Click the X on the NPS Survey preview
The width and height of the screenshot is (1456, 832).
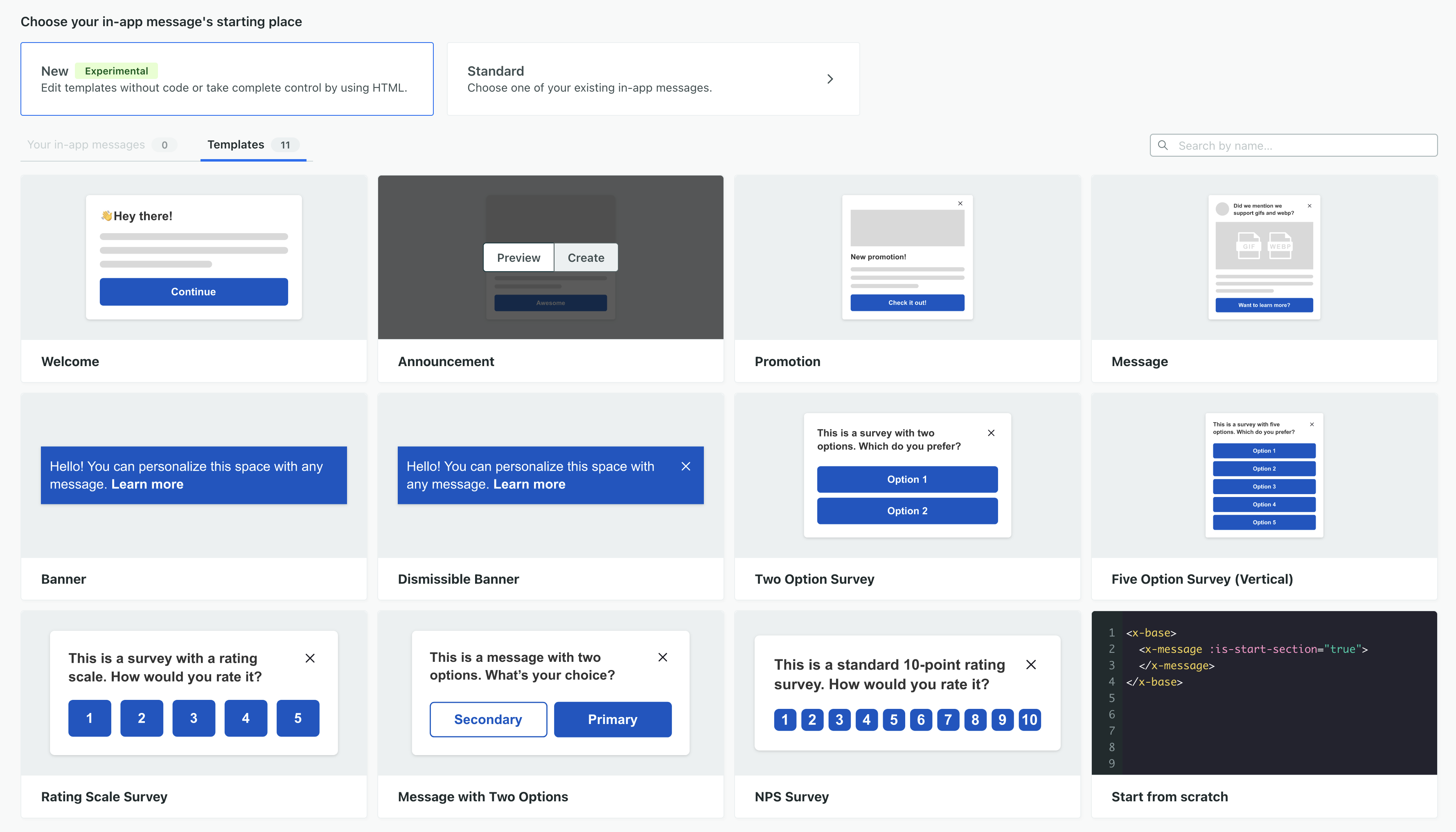pyautogui.click(x=1031, y=665)
